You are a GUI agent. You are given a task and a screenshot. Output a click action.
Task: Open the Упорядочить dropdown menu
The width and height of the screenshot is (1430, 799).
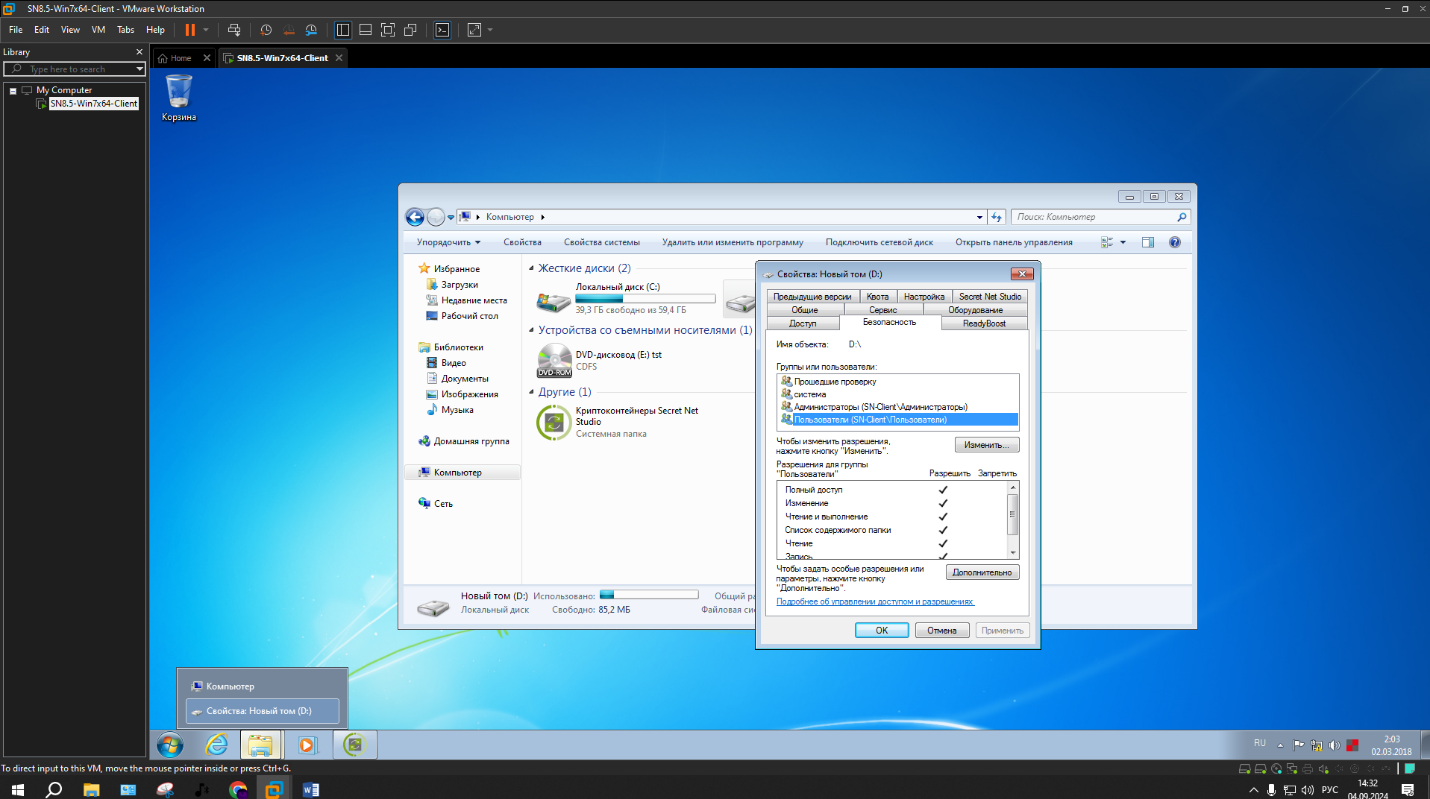point(449,242)
